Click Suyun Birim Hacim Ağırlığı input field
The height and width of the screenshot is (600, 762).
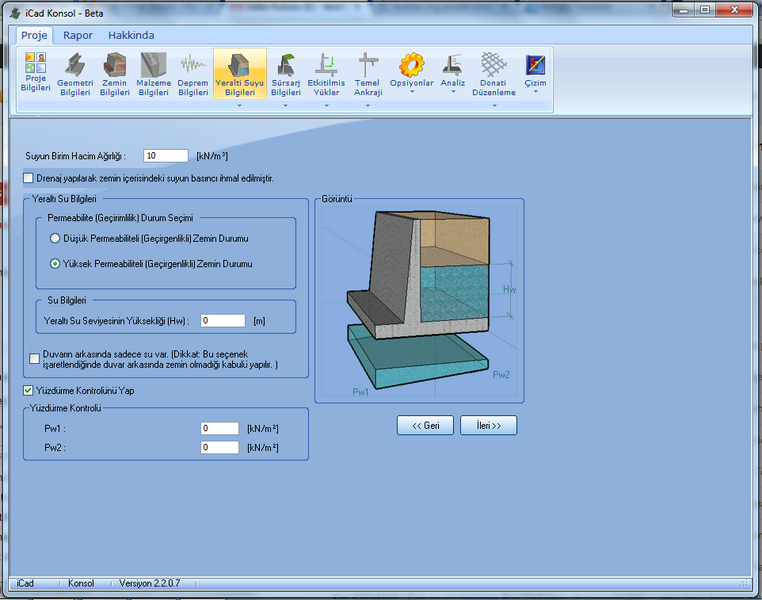[166, 156]
